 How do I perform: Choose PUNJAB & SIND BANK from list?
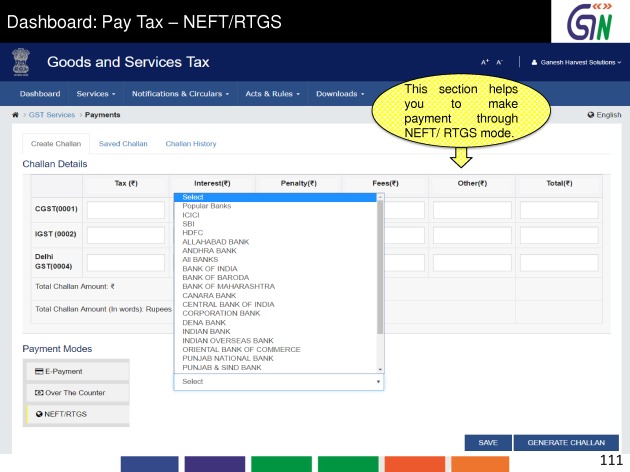coord(276,368)
